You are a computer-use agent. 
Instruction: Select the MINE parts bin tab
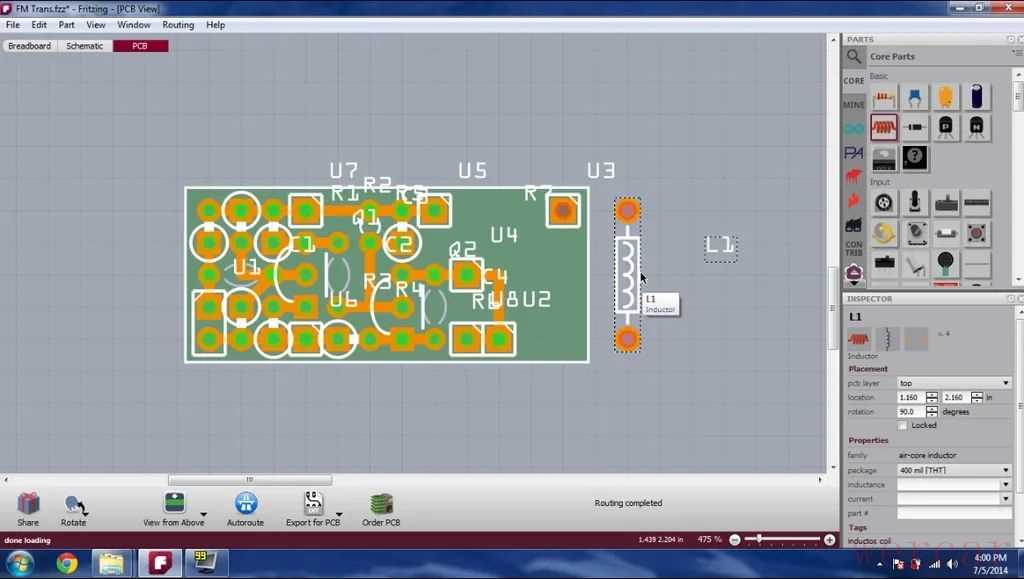click(x=854, y=104)
